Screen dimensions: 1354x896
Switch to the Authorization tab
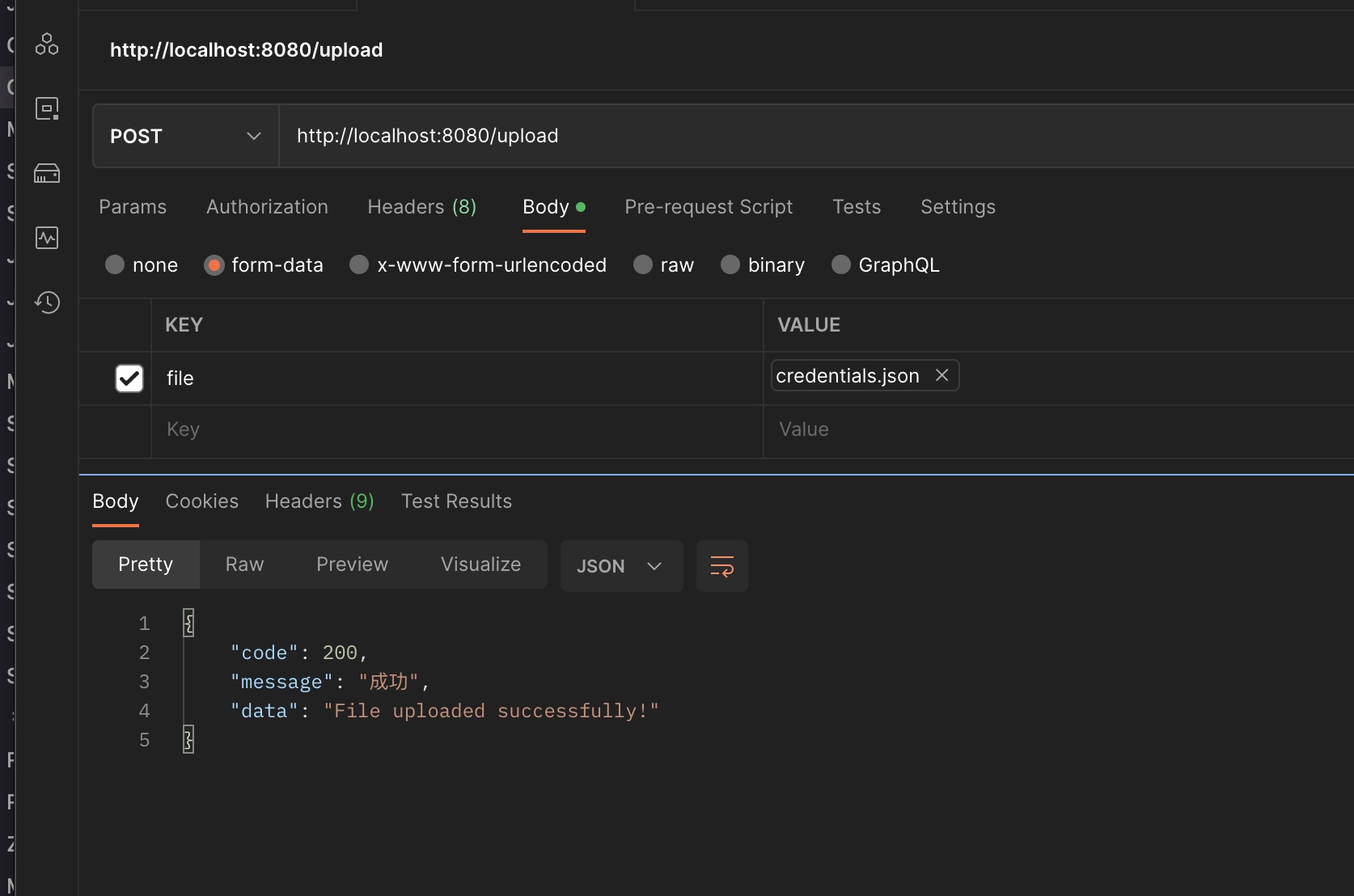[267, 207]
